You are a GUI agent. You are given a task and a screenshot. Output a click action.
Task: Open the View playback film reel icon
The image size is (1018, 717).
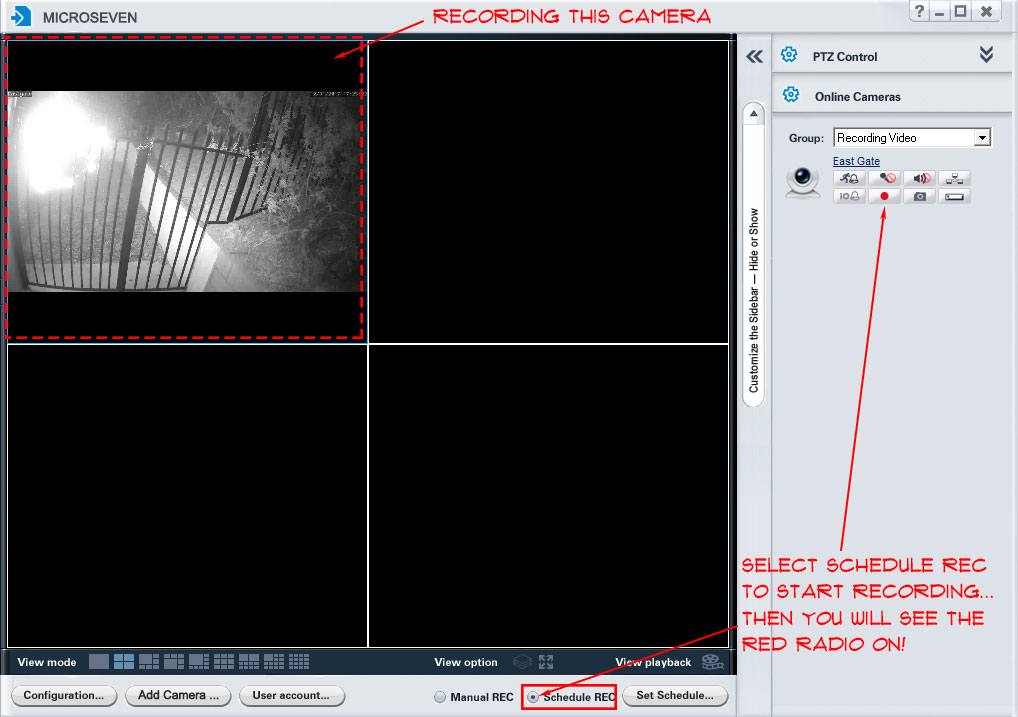point(711,662)
